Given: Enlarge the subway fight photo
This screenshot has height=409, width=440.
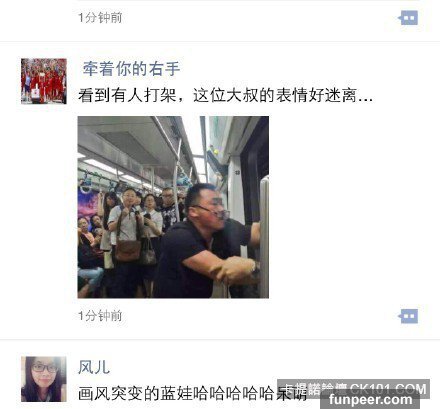Looking at the screenshot, I should click(173, 207).
